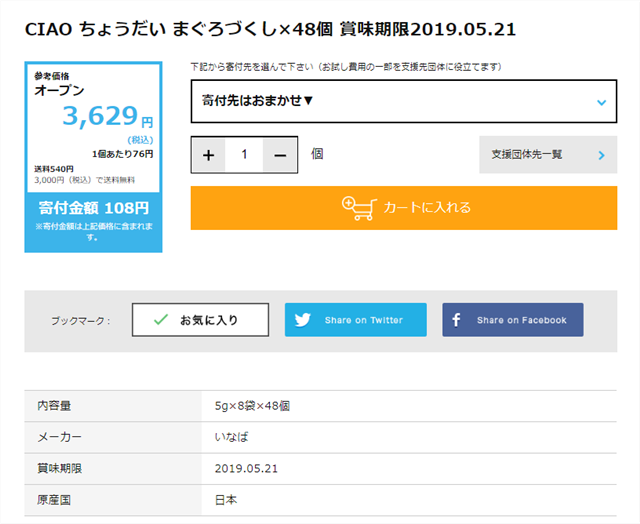This screenshot has height=524, width=640.
Task: Open the 支援団体先一覧 list link
Action: (548, 155)
